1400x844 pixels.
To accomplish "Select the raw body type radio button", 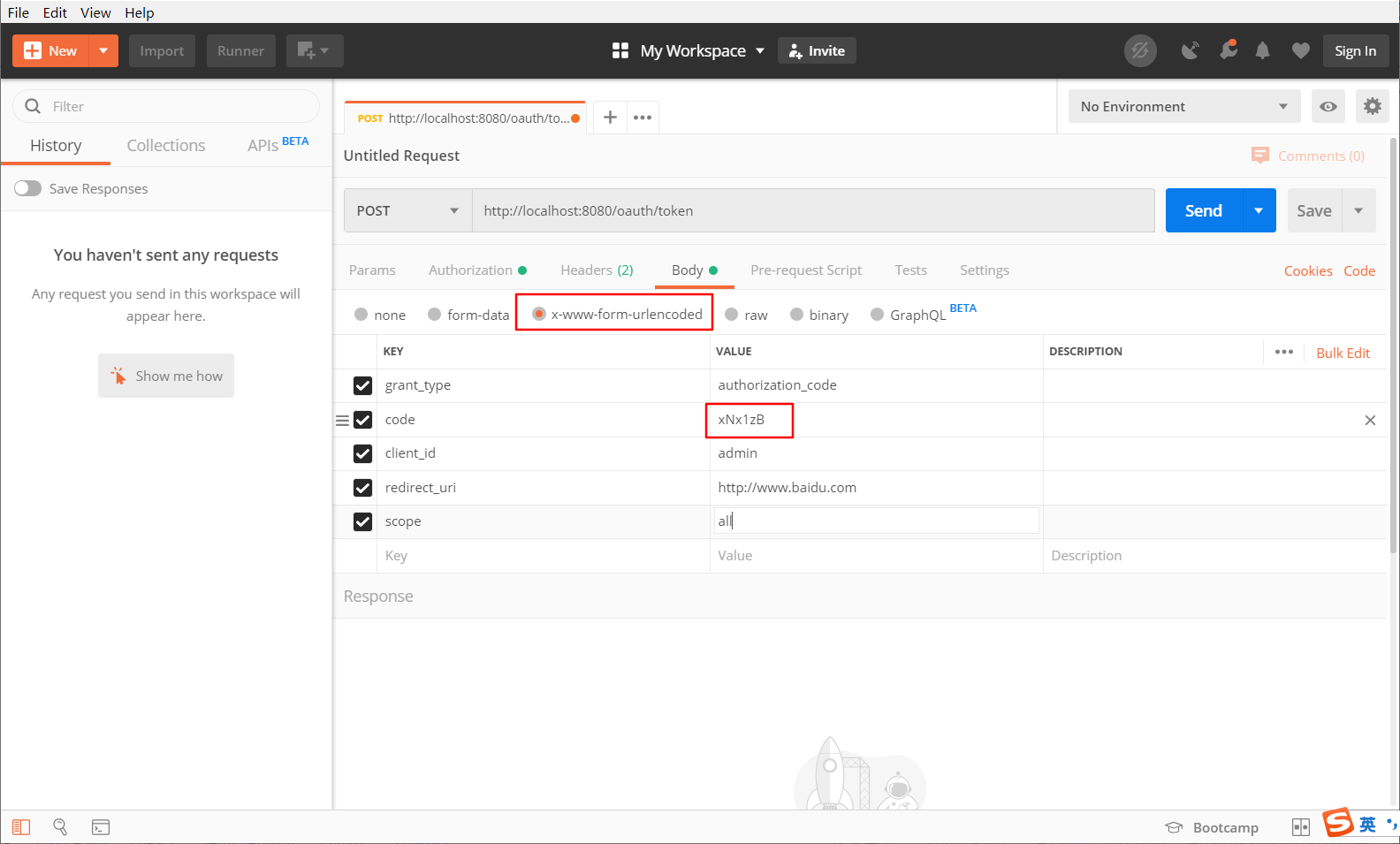I will (x=732, y=315).
